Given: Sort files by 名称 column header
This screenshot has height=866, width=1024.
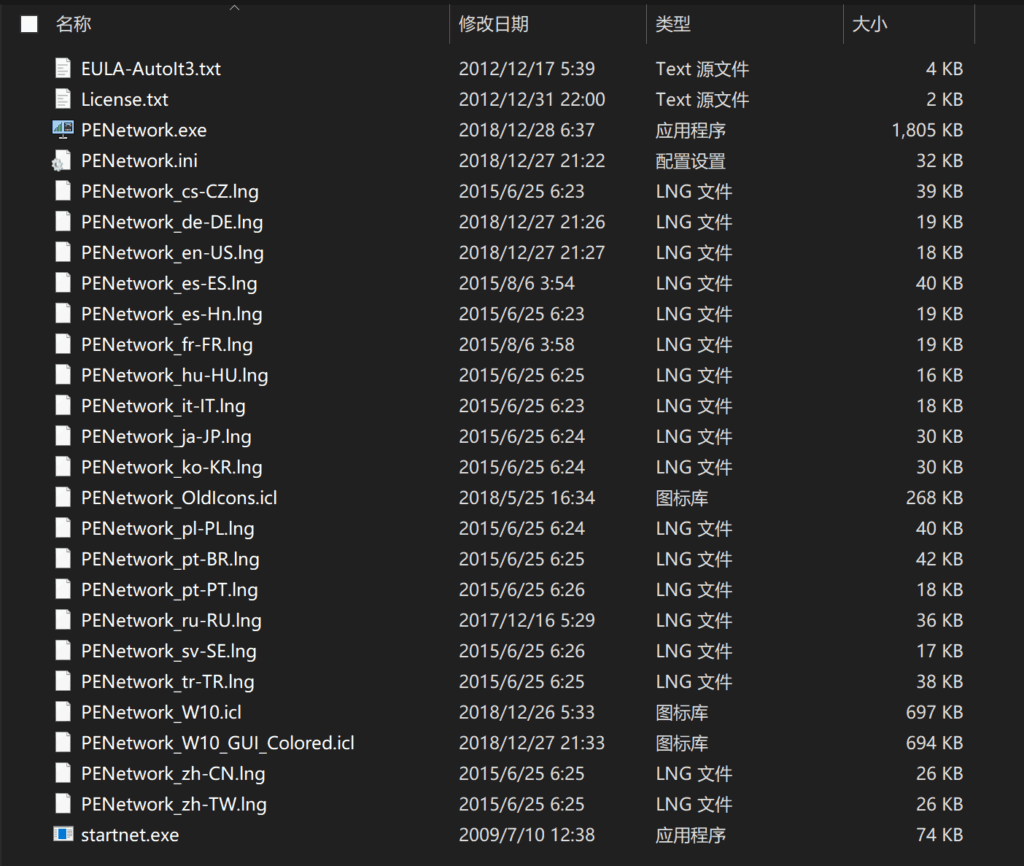Looking at the screenshot, I should [x=73, y=24].
